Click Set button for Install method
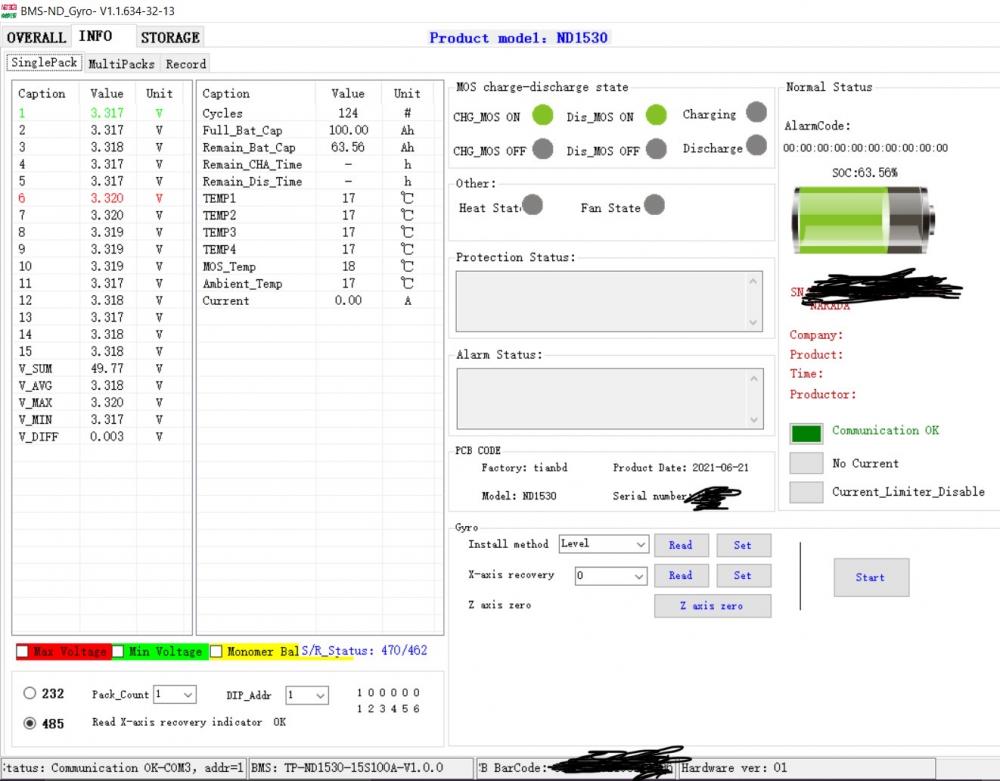 point(743,545)
